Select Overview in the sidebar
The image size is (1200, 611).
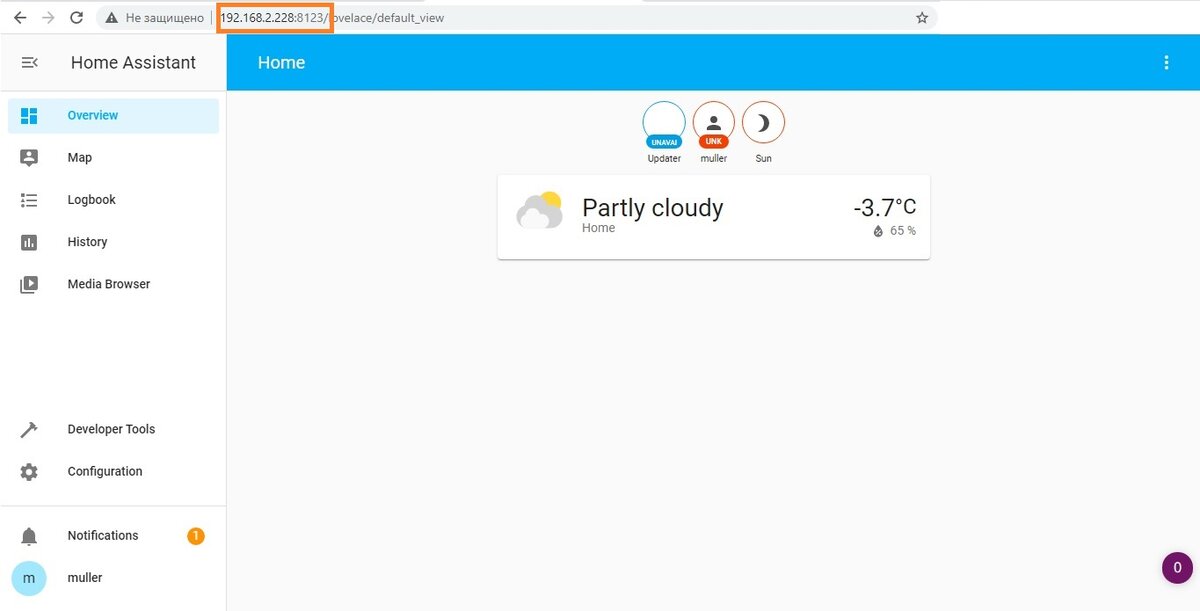point(113,116)
